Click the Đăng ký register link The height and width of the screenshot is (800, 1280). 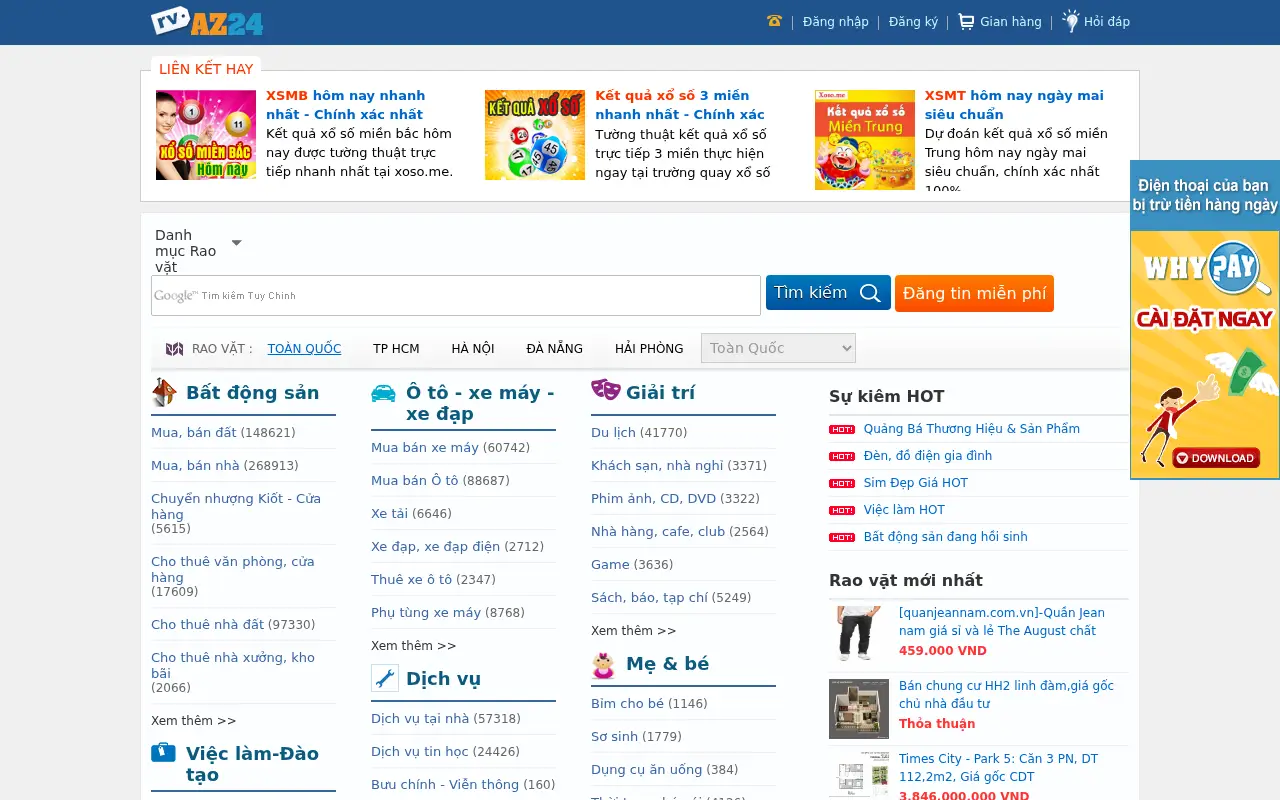coord(913,22)
